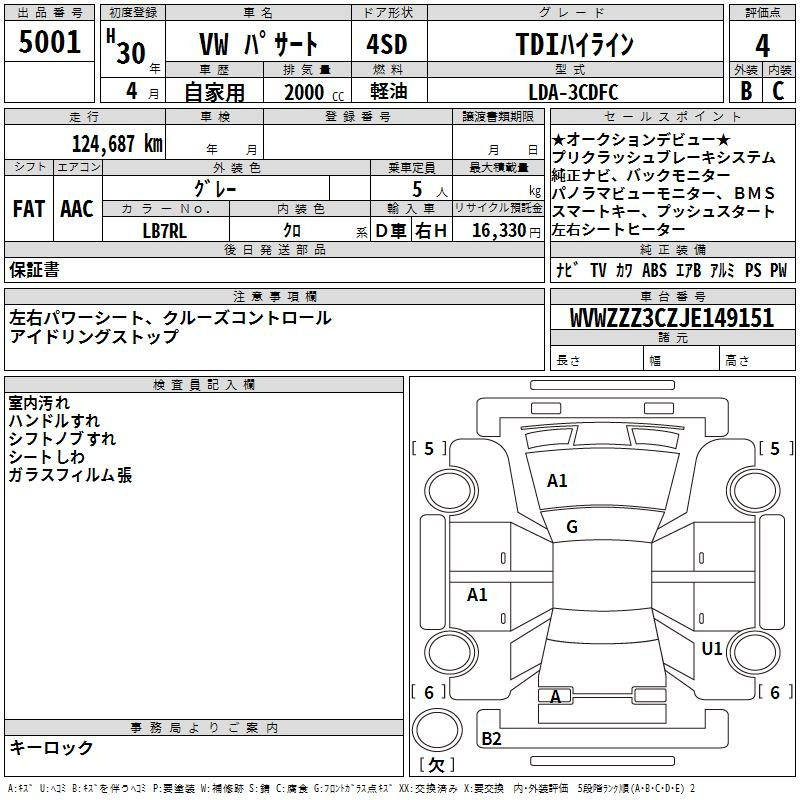The image size is (800, 800).
Task: Click the A1 mark on the left door
Action: (478, 595)
